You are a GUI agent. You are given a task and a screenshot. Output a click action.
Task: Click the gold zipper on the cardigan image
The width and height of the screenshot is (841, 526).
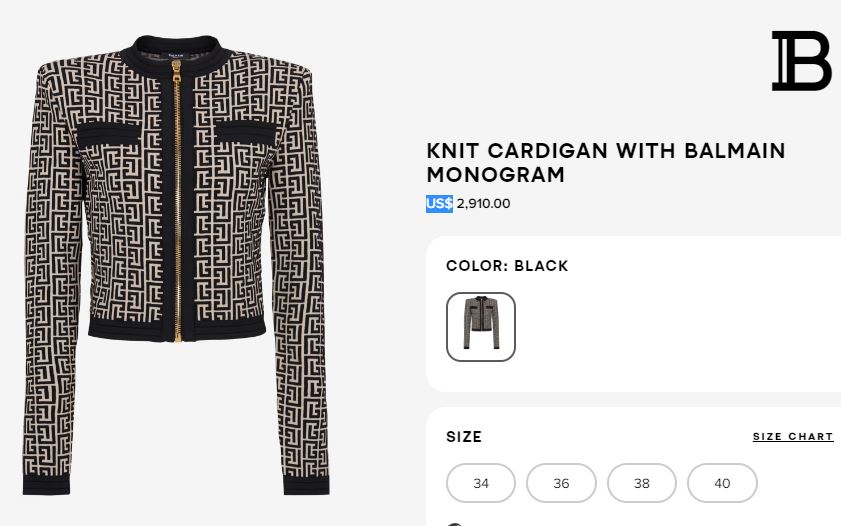177,200
